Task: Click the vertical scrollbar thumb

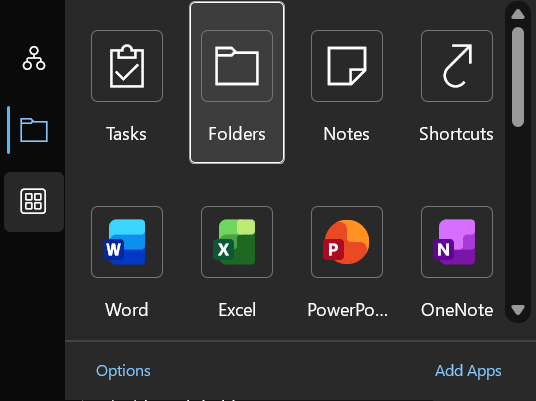Action: [x=518, y=77]
